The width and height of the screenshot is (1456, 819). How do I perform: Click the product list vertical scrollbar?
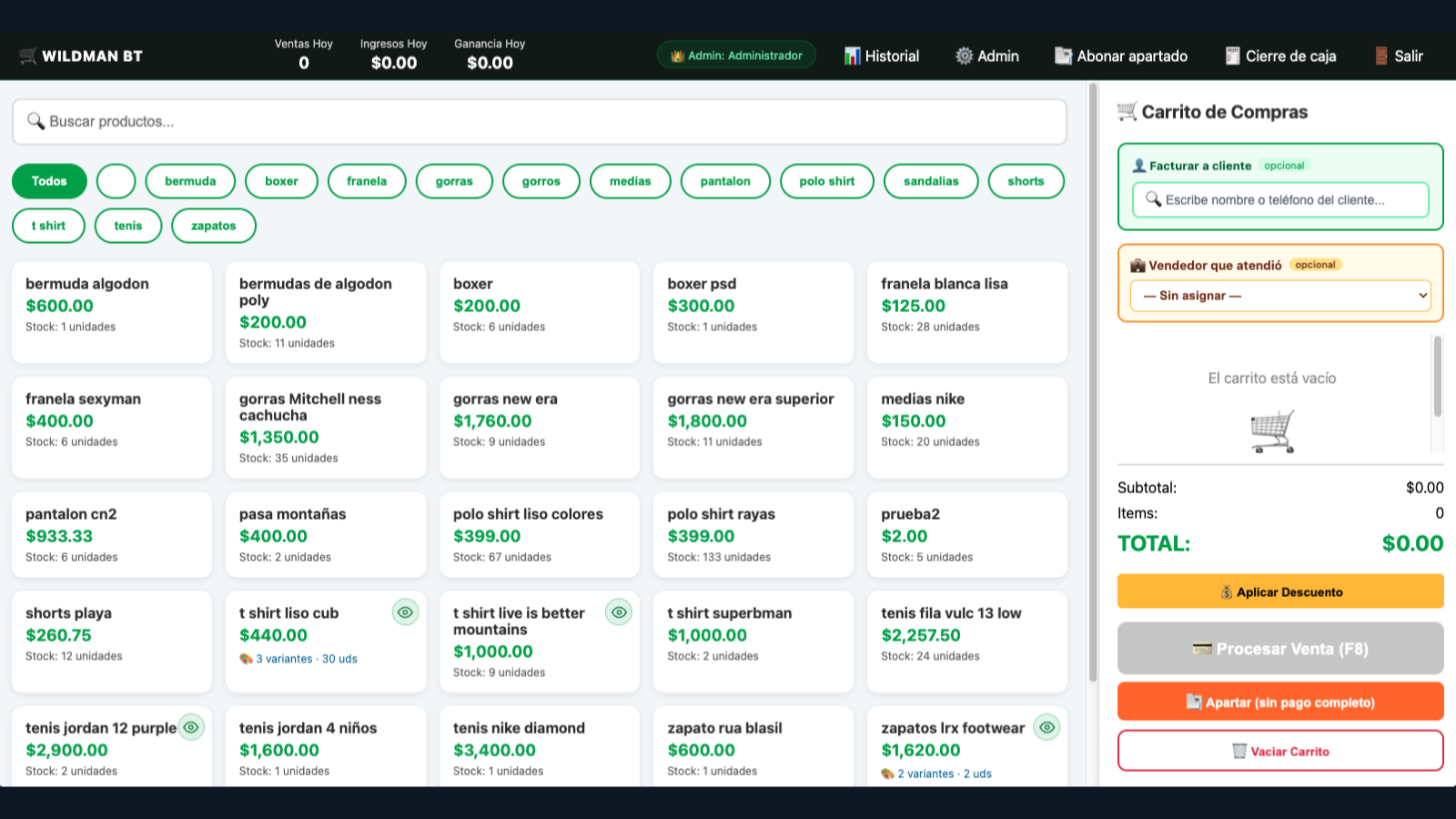pos(1093,382)
